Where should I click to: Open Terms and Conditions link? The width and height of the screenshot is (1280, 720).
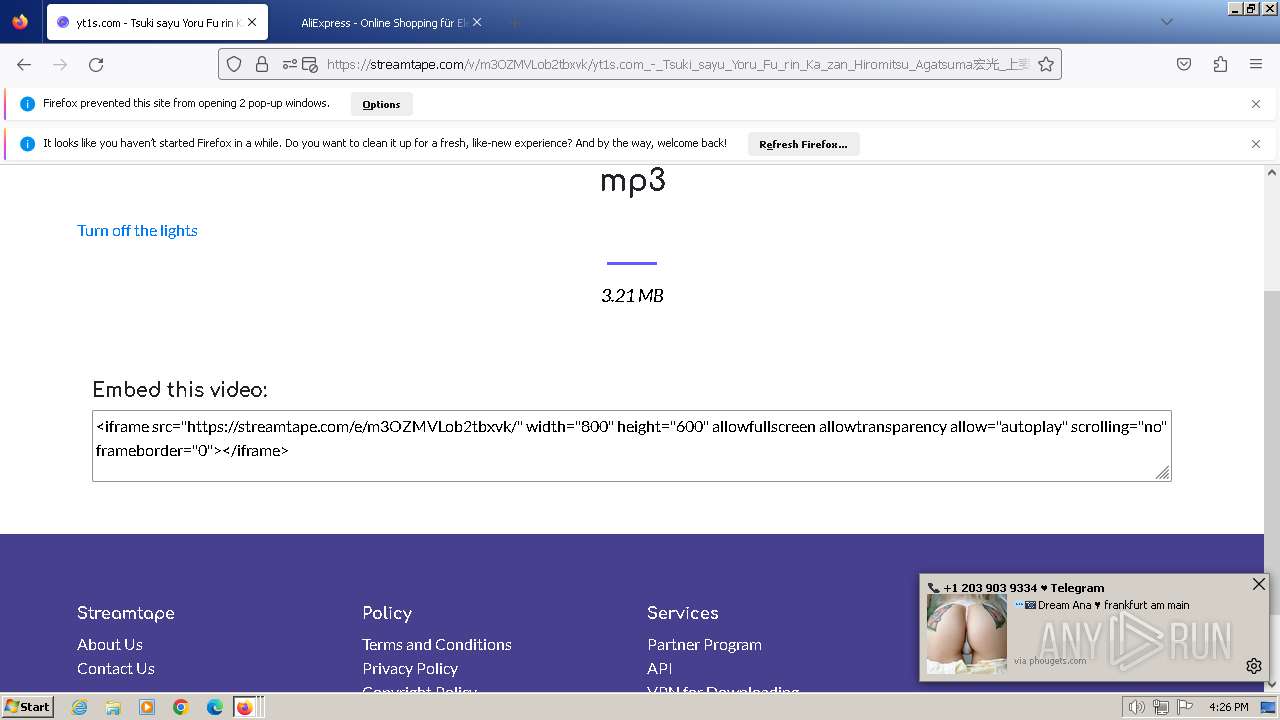tap(437, 644)
